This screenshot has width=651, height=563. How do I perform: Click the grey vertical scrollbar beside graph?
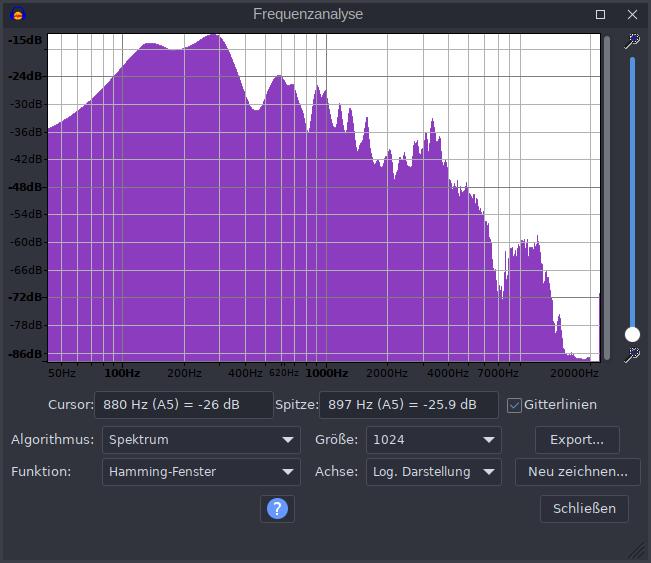[x=607, y=197]
